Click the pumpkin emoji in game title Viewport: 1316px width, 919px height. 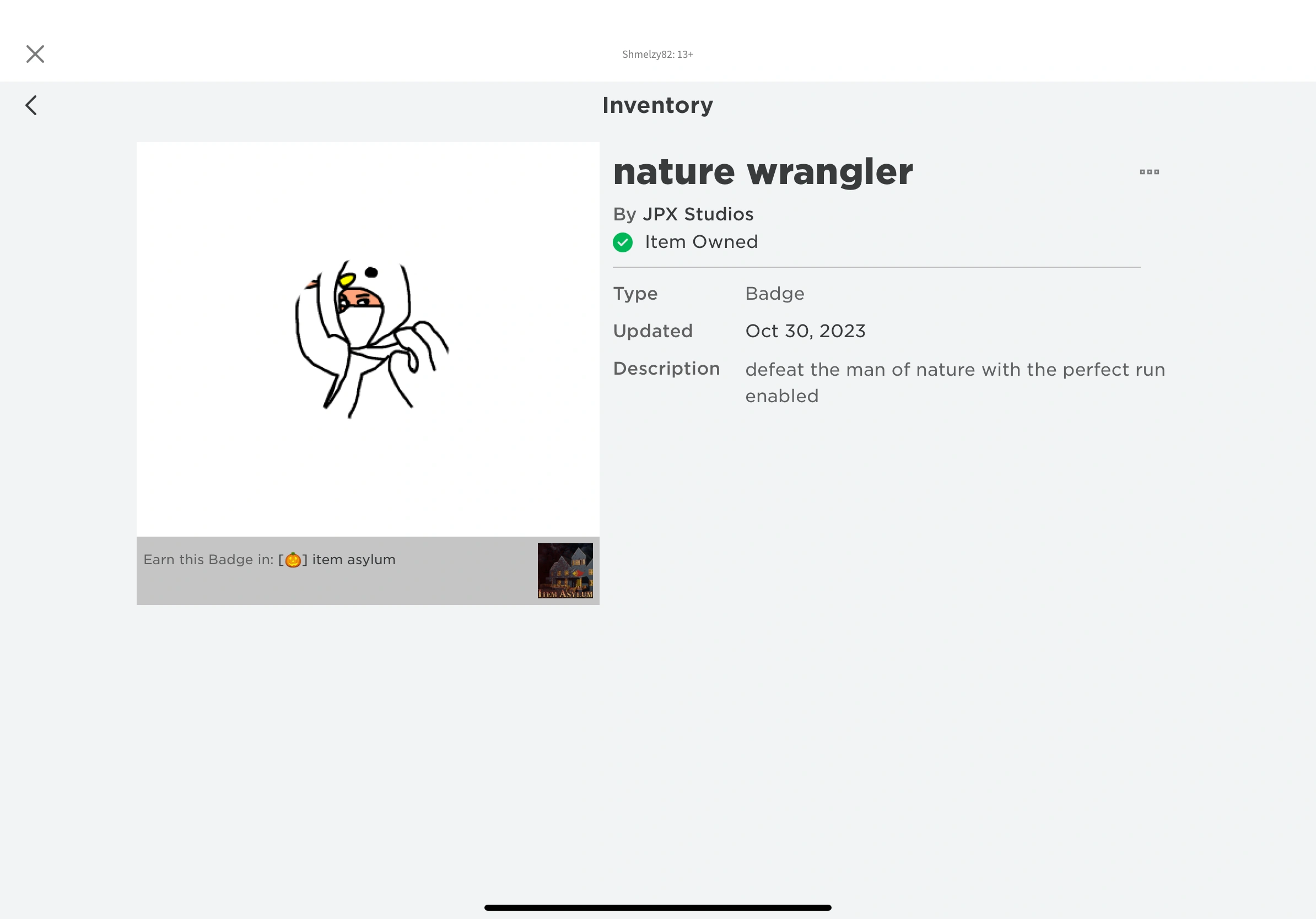click(293, 560)
